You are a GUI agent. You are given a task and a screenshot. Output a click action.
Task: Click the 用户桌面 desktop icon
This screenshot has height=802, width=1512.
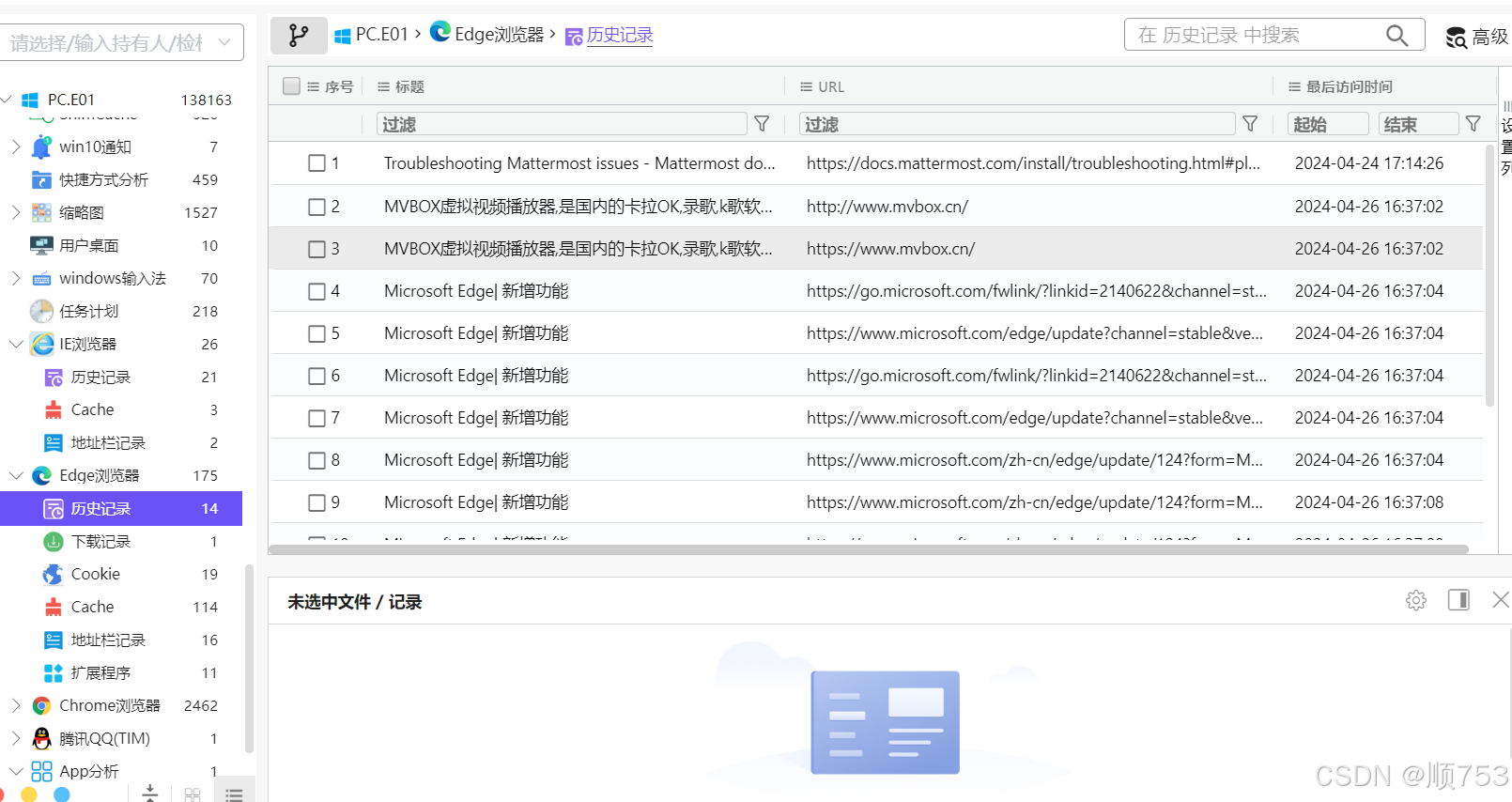point(41,245)
